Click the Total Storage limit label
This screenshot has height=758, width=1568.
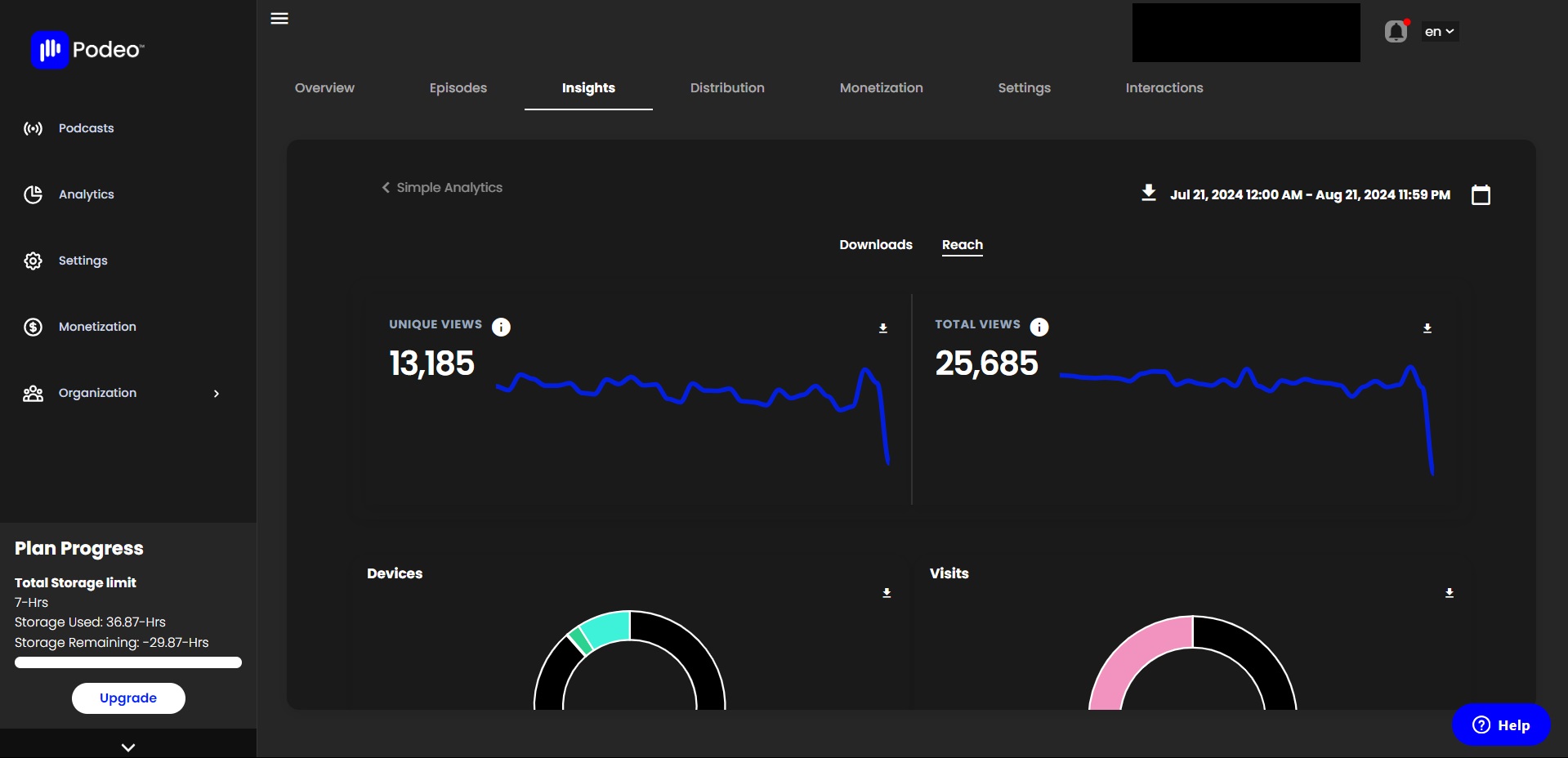click(75, 582)
